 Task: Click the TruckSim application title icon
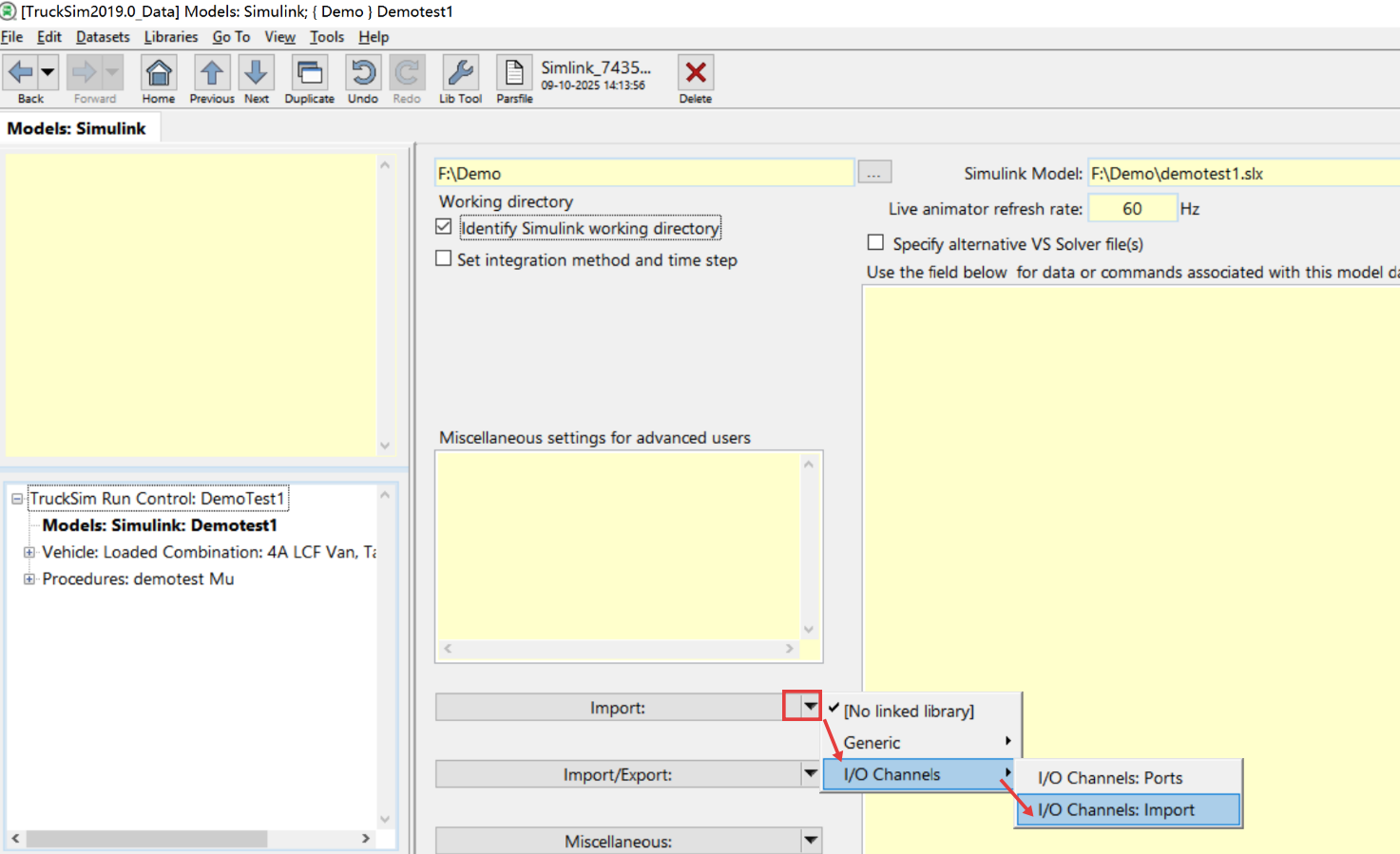coord(9,11)
